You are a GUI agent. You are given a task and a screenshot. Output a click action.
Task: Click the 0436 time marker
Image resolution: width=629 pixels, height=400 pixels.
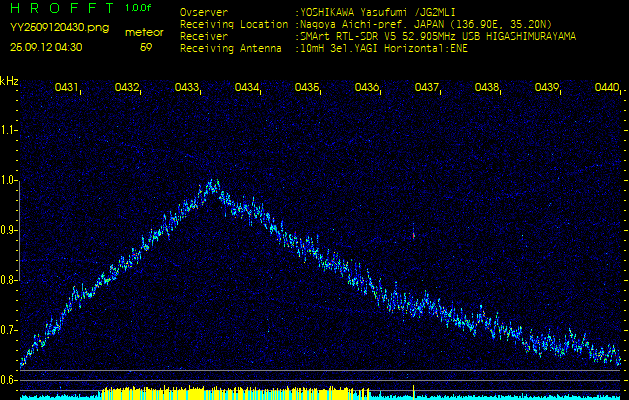(x=367, y=88)
